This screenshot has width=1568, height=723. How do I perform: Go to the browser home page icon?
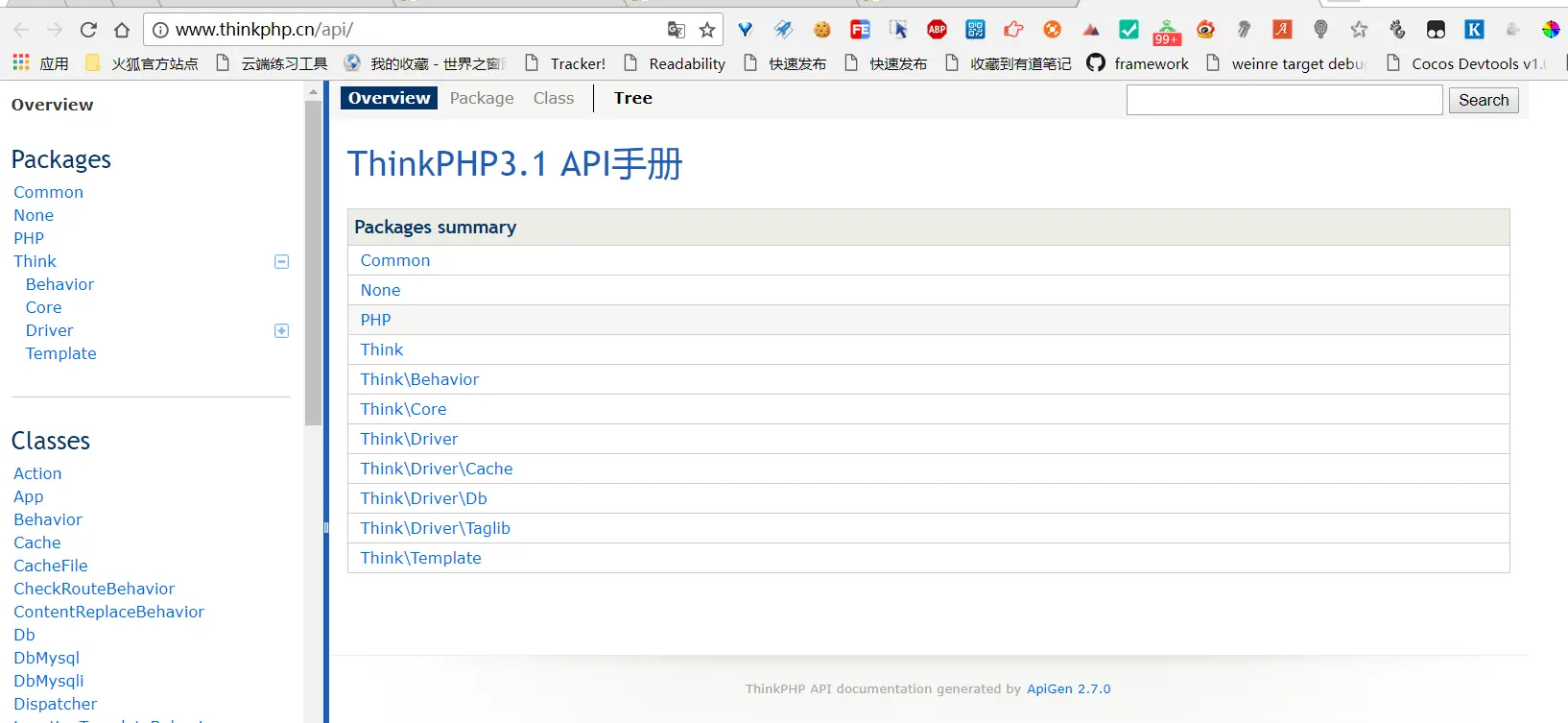122,30
